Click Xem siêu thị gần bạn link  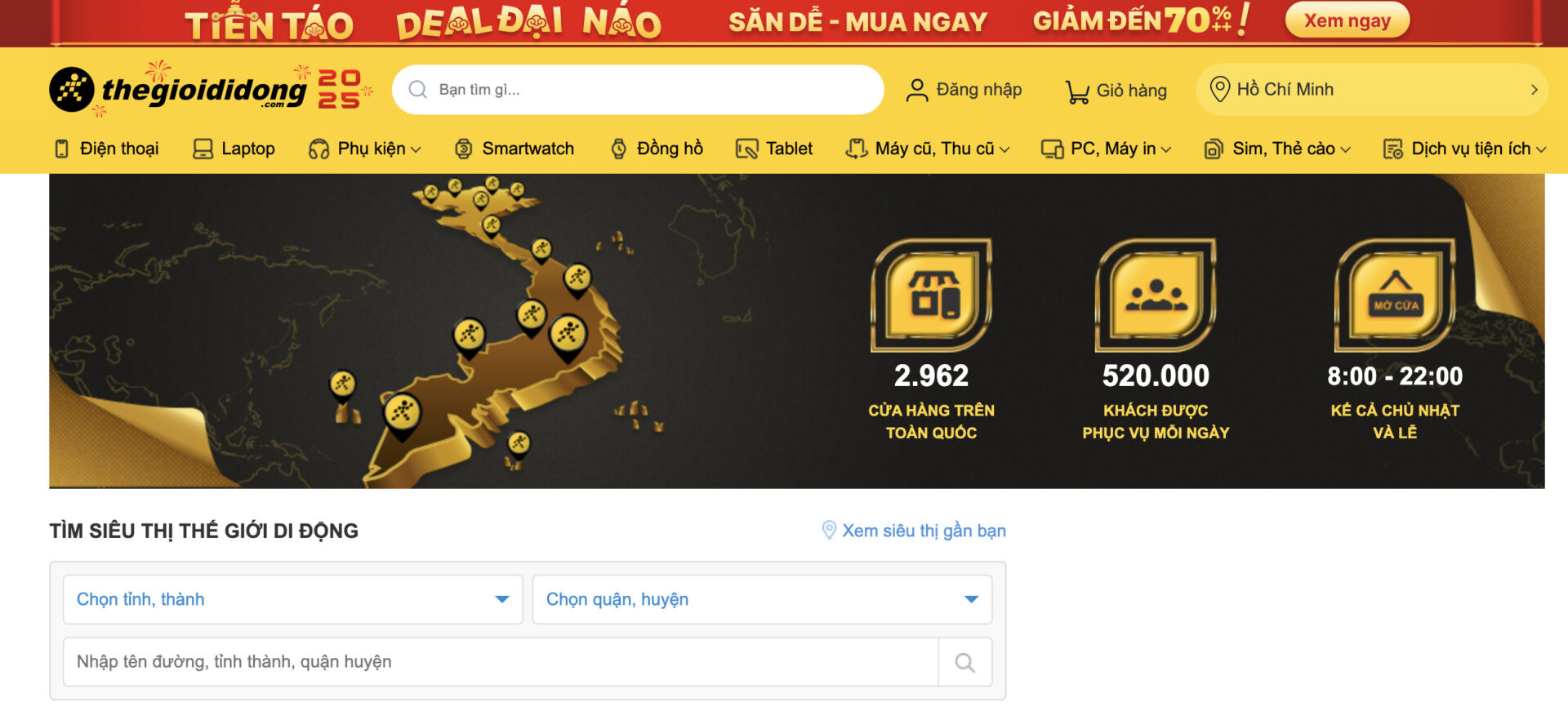[914, 531]
